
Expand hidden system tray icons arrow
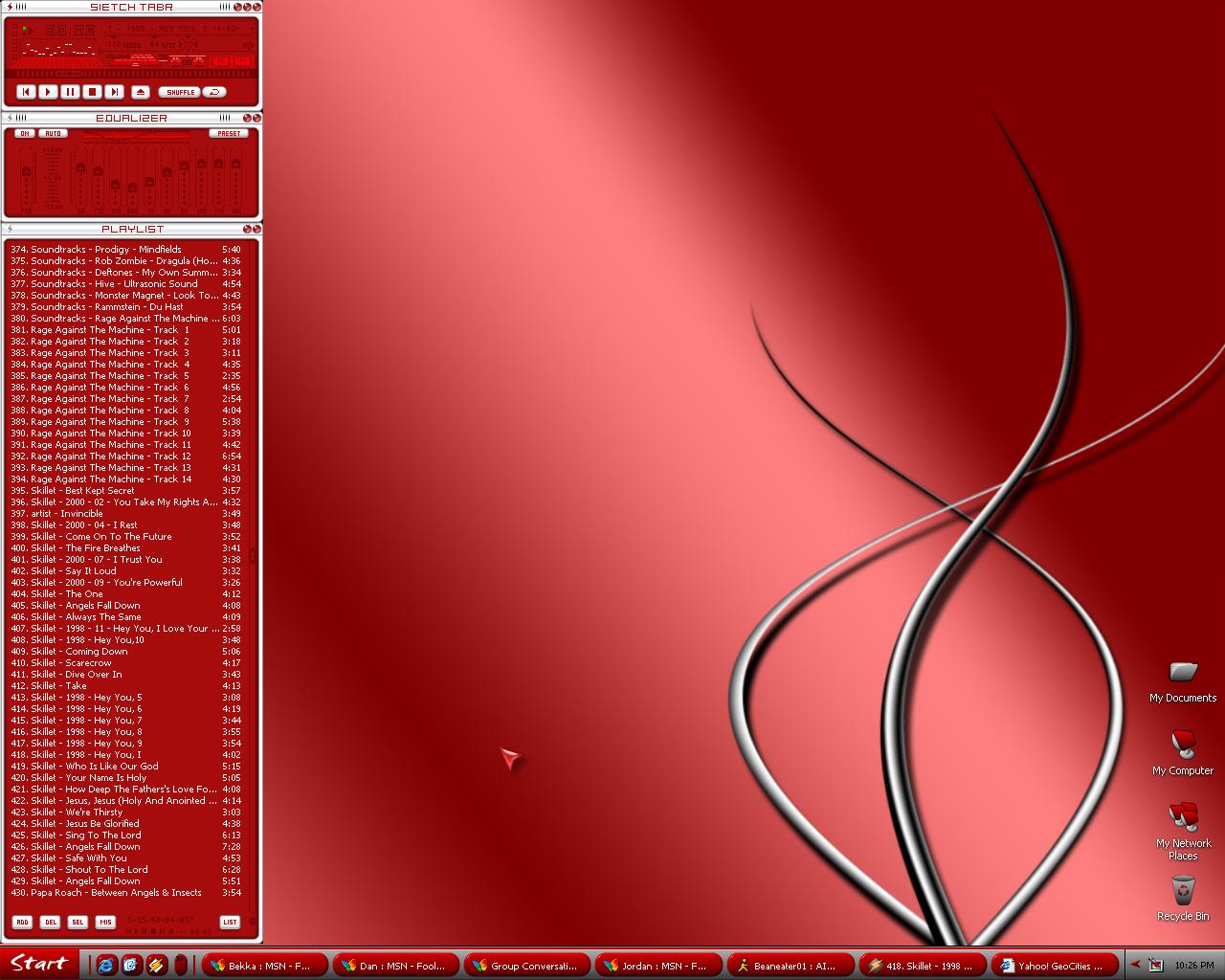pyautogui.click(x=1135, y=966)
